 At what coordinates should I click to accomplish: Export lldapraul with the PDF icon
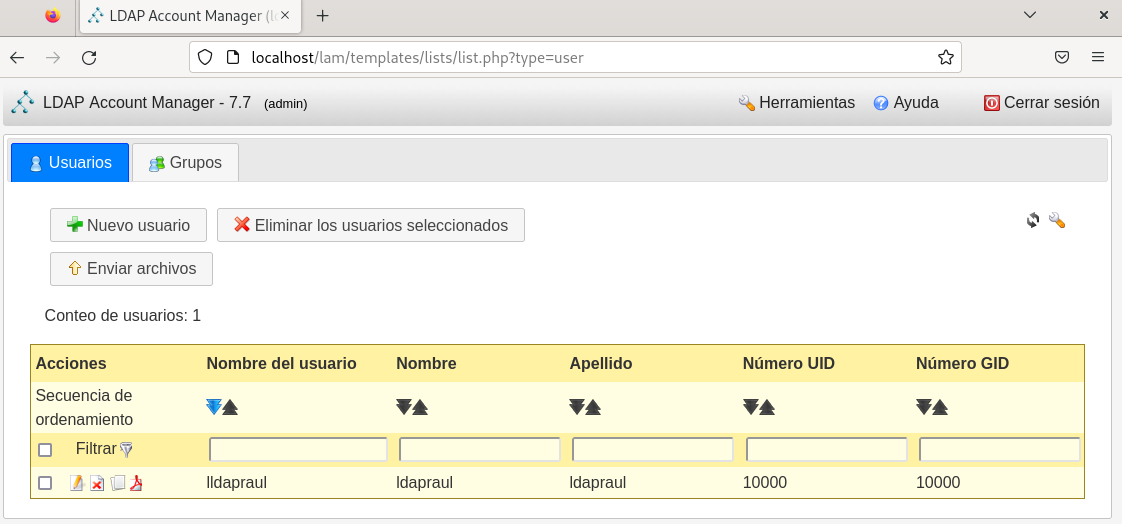click(x=136, y=483)
